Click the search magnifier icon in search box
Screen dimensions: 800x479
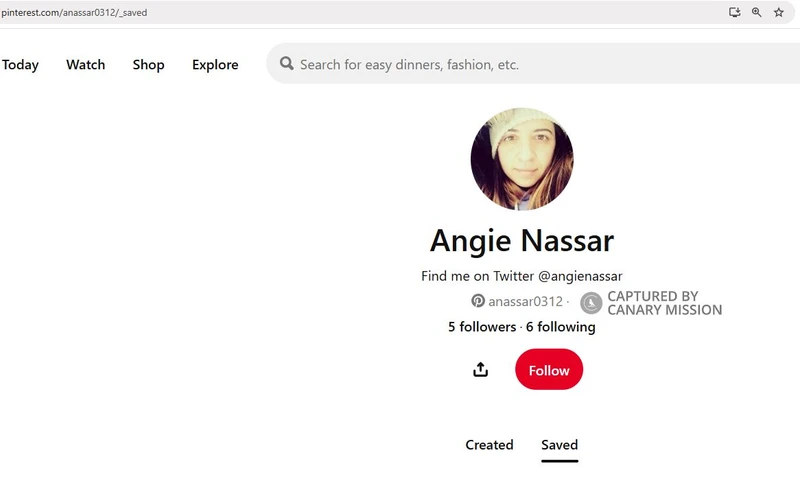287,63
